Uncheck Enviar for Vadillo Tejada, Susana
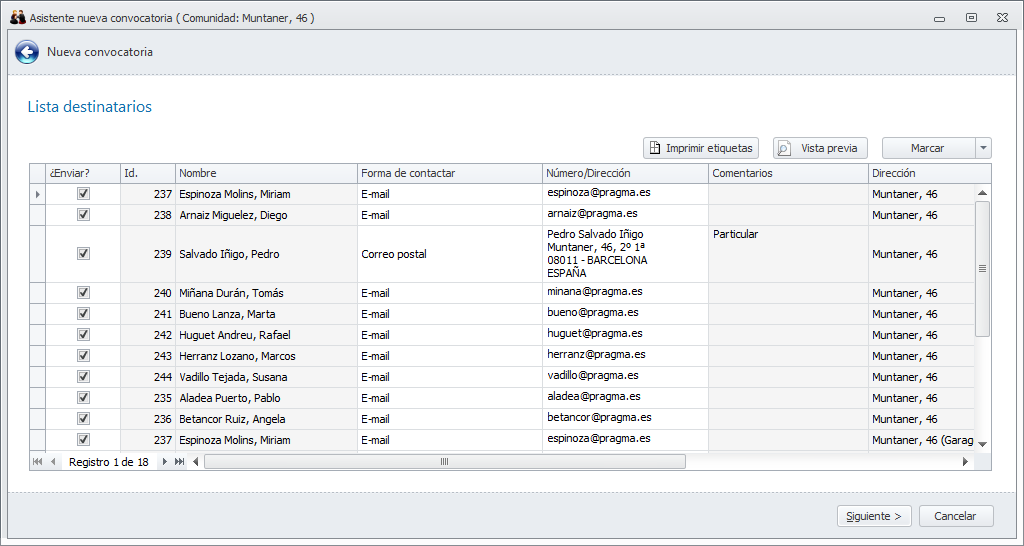The image size is (1024, 546). (84, 377)
